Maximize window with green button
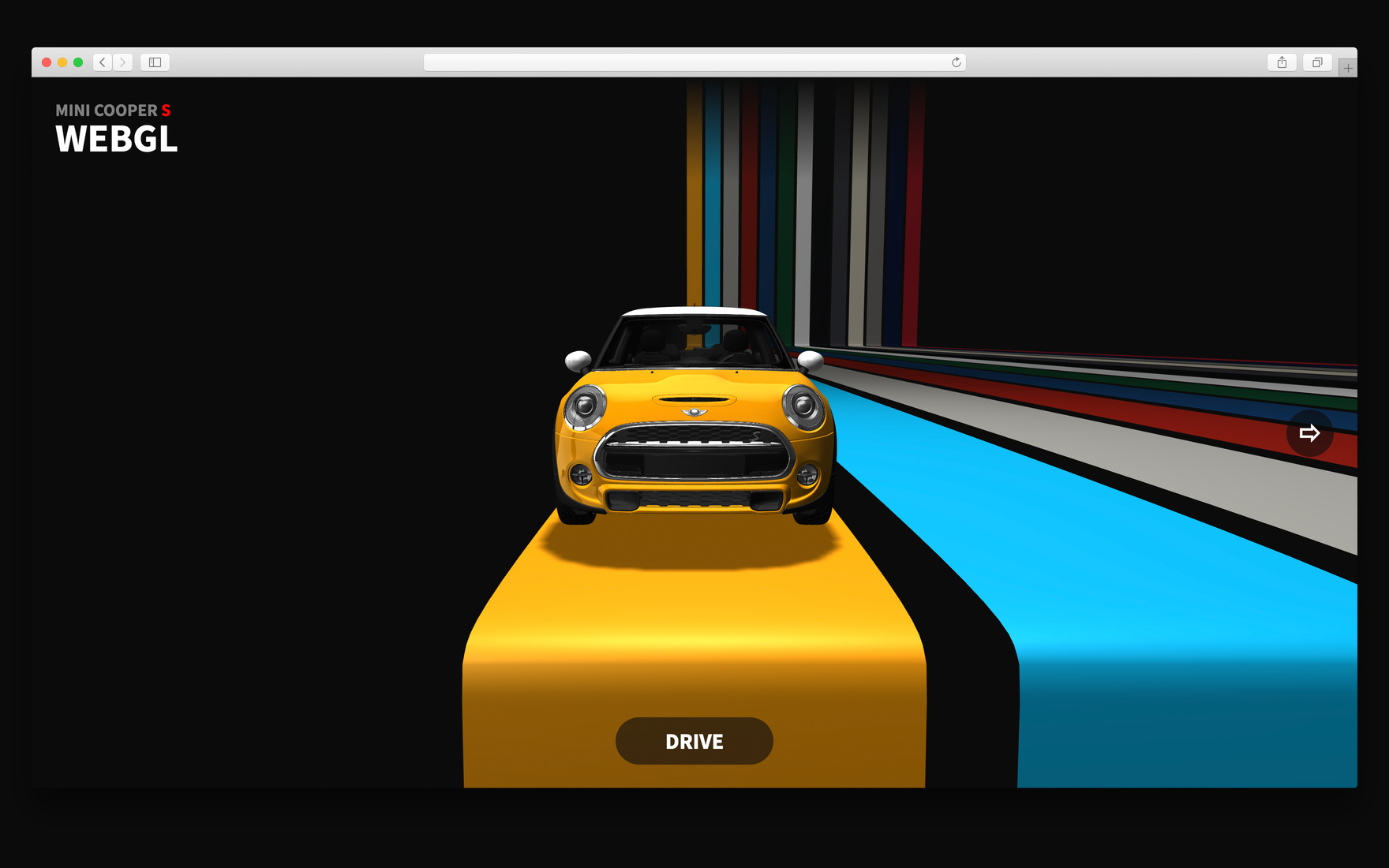 click(78, 62)
